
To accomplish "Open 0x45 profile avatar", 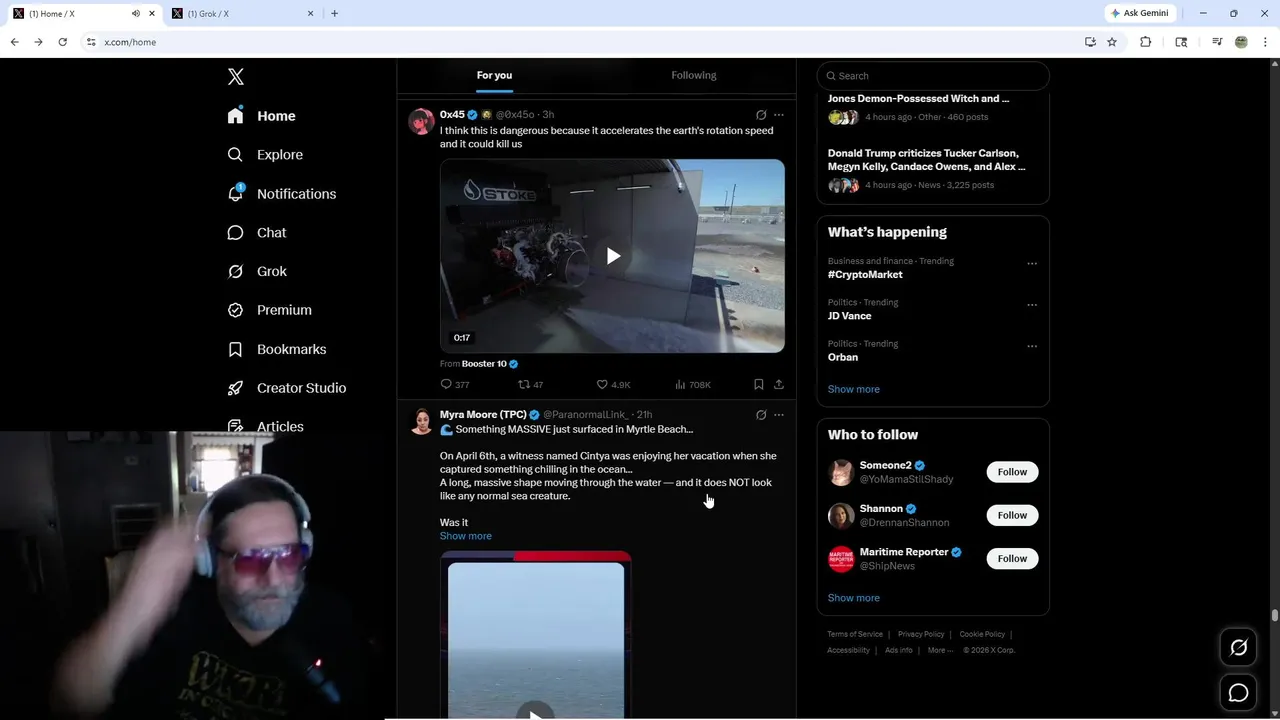I will click(x=421, y=122).
